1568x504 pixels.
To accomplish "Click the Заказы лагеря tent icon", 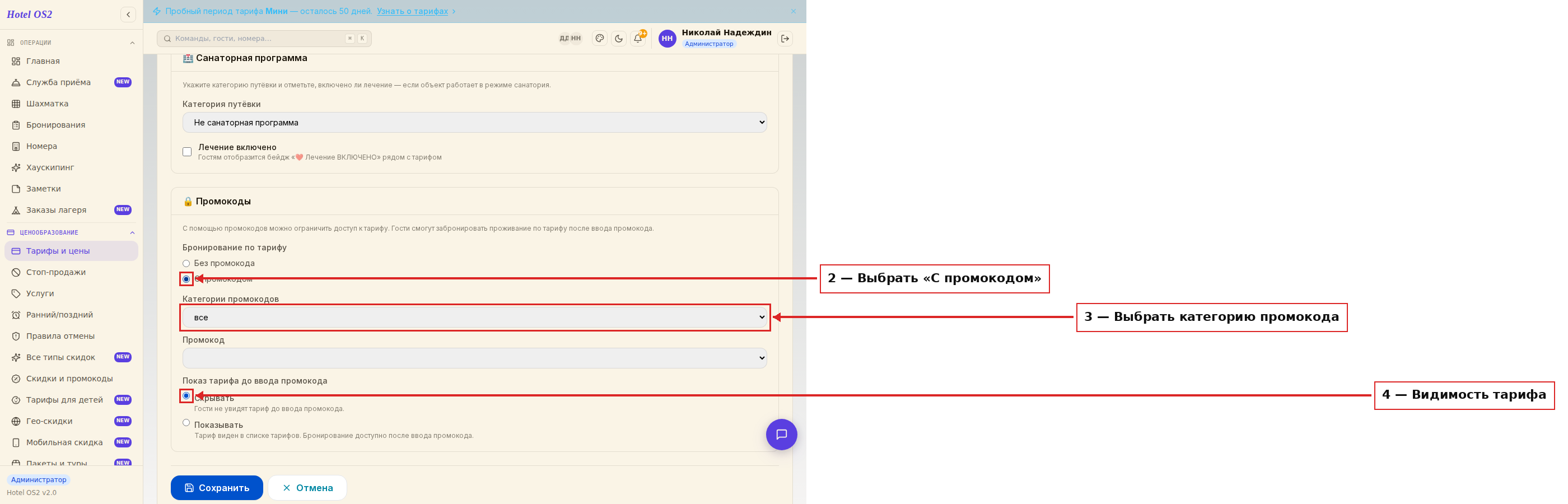I will [16, 210].
